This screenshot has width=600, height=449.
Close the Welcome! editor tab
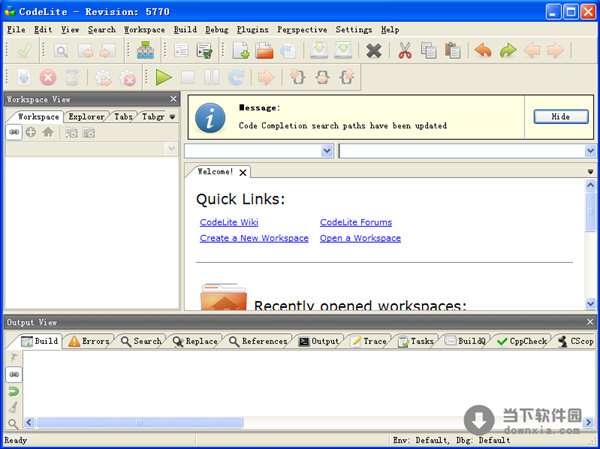243,172
